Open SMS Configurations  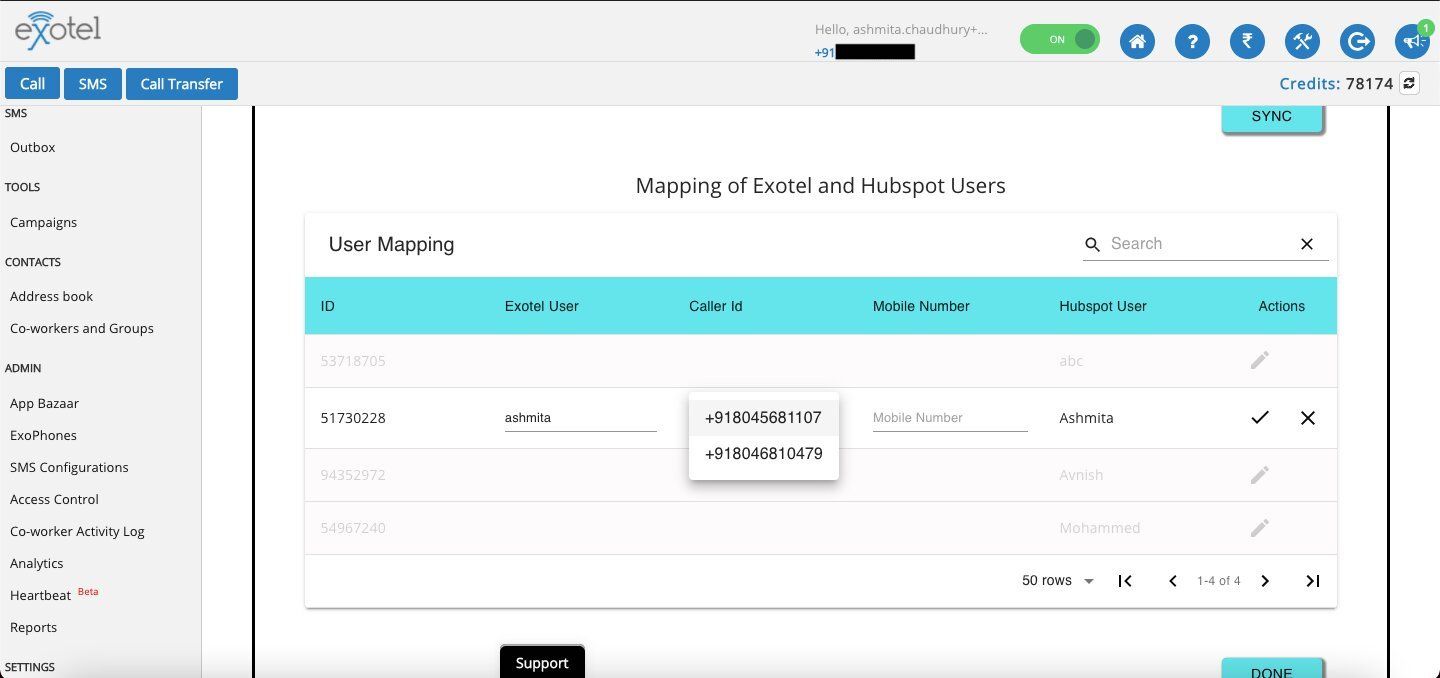coord(69,468)
